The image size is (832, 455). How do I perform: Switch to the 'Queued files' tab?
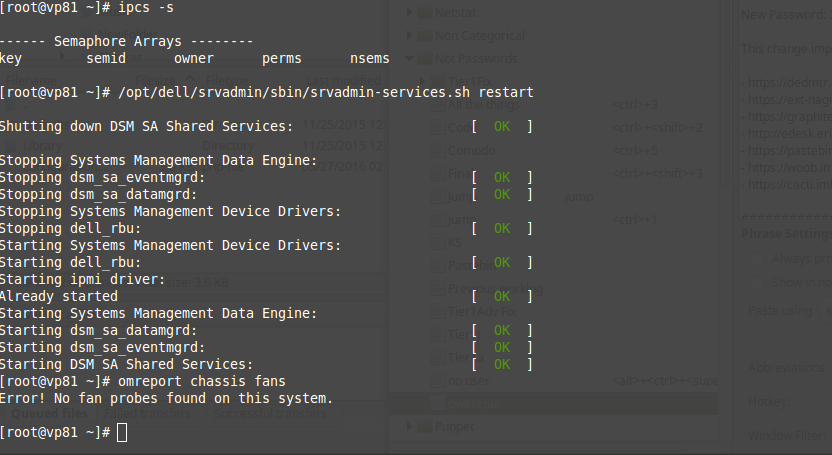click(x=51, y=413)
